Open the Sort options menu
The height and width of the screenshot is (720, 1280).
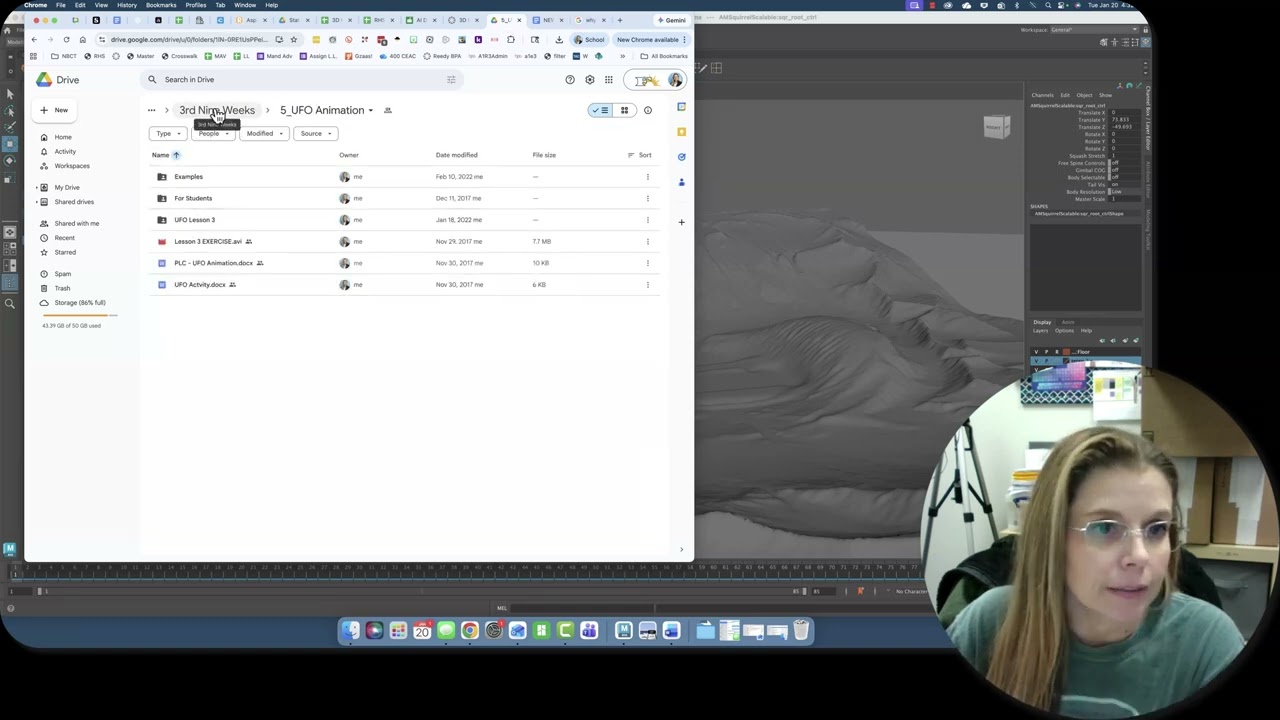[639, 155]
